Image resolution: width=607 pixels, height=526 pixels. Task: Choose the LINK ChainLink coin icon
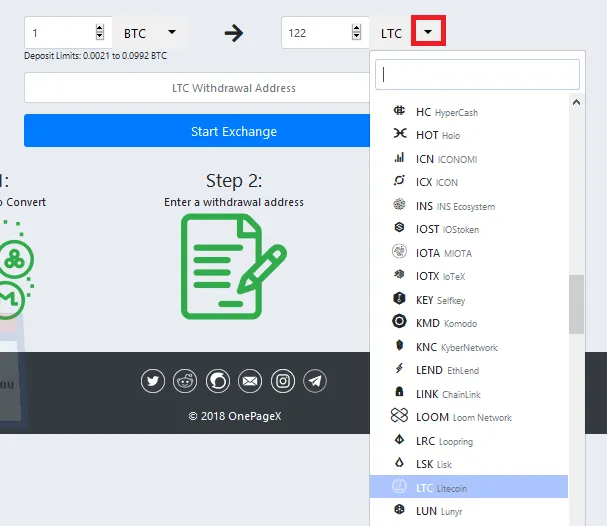tap(399, 392)
